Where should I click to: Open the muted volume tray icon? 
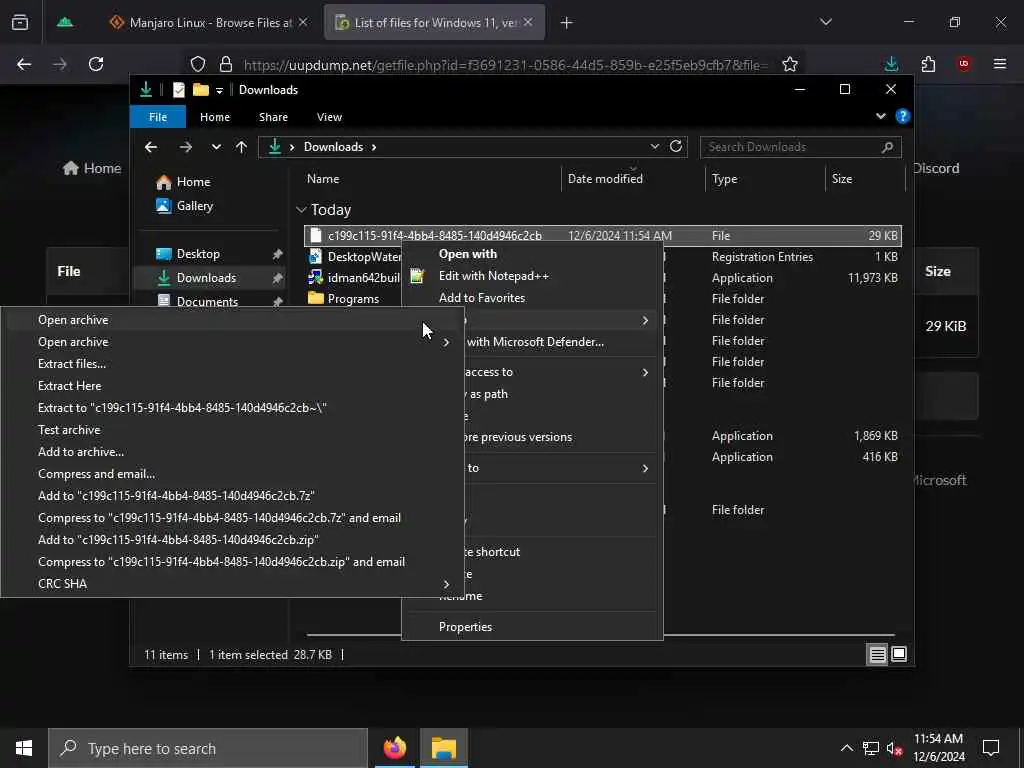point(895,748)
